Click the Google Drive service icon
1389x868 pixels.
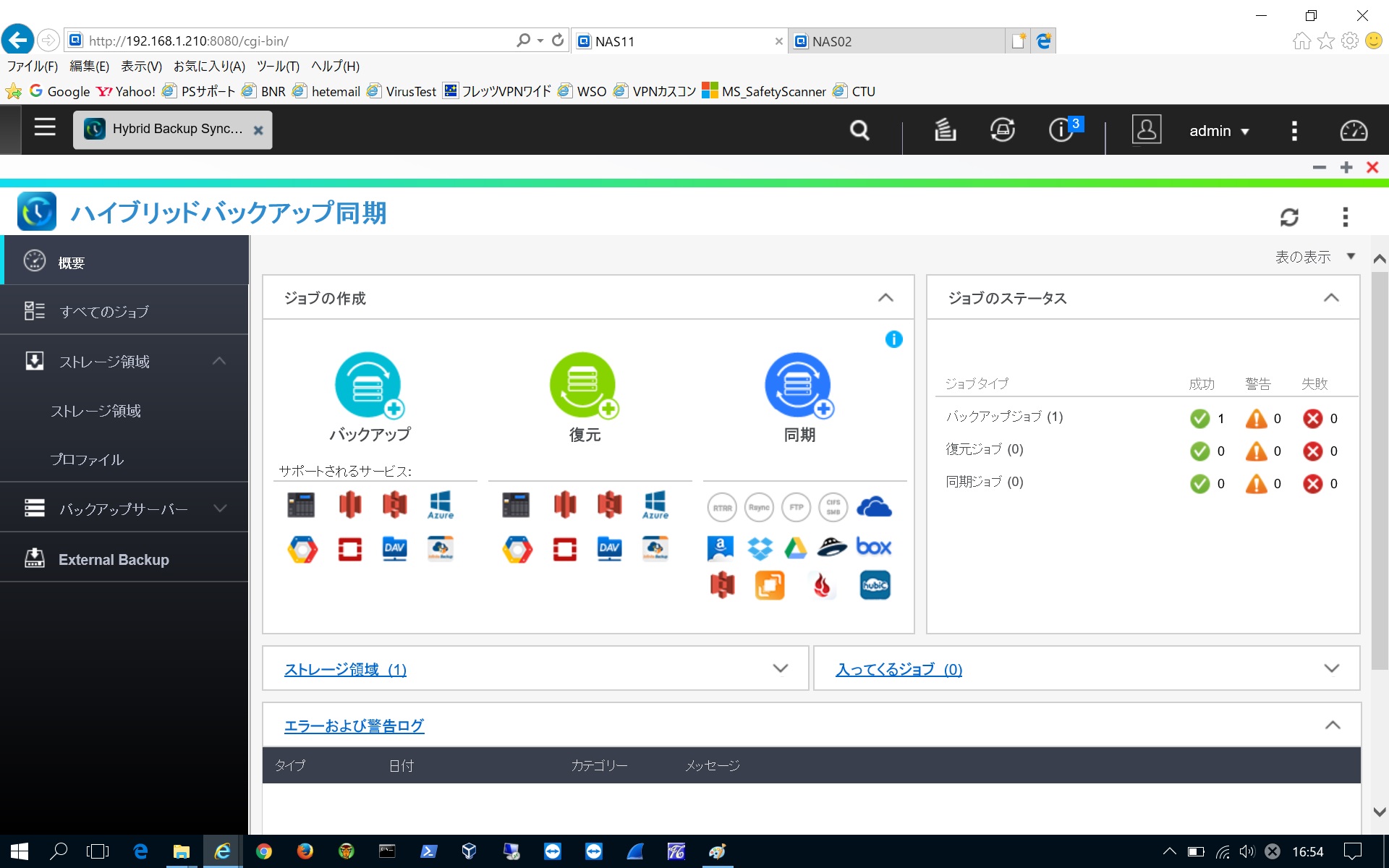[794, 548]
